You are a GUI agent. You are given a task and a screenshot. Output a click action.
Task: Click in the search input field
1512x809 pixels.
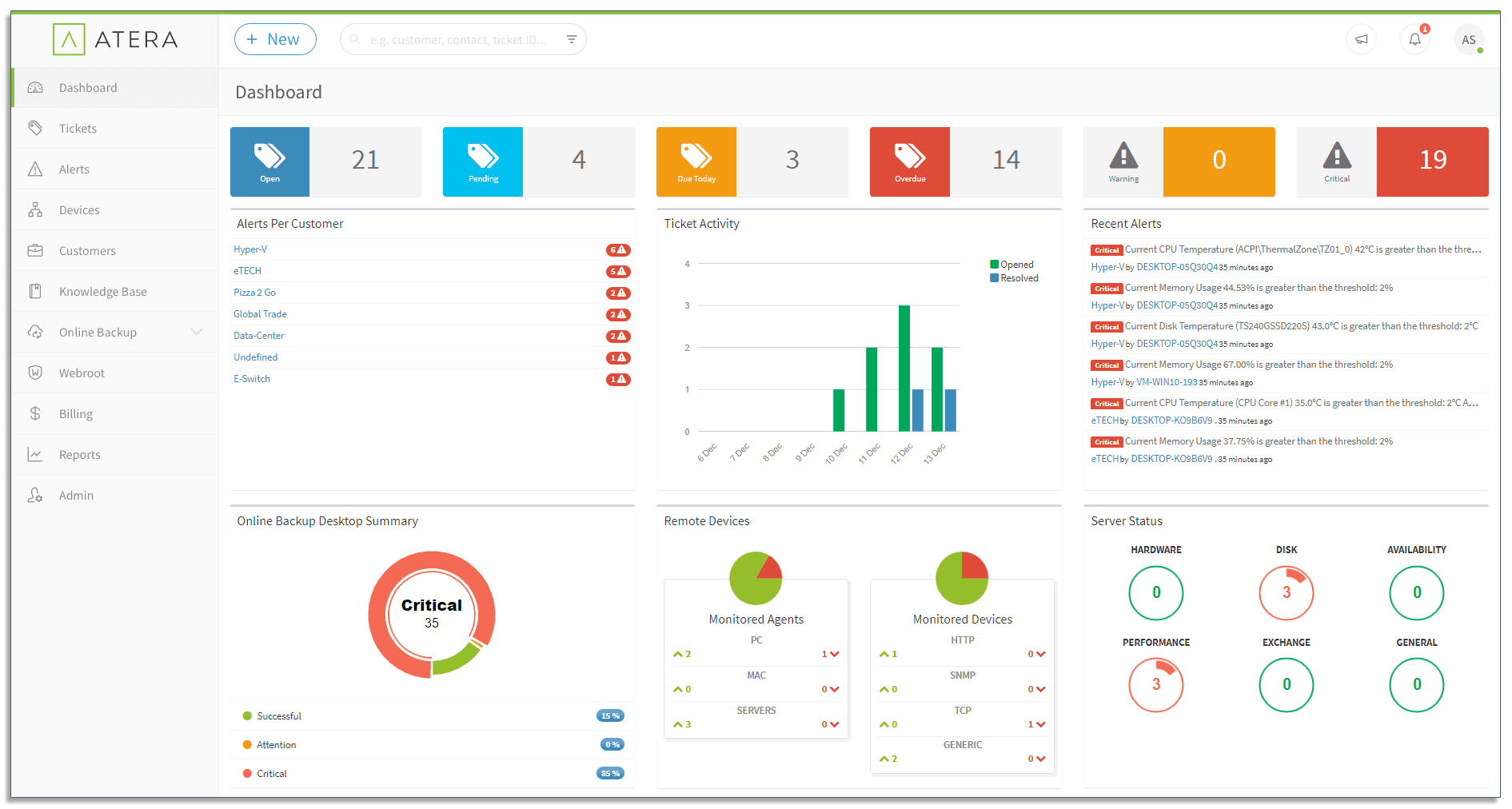[462, 39]
